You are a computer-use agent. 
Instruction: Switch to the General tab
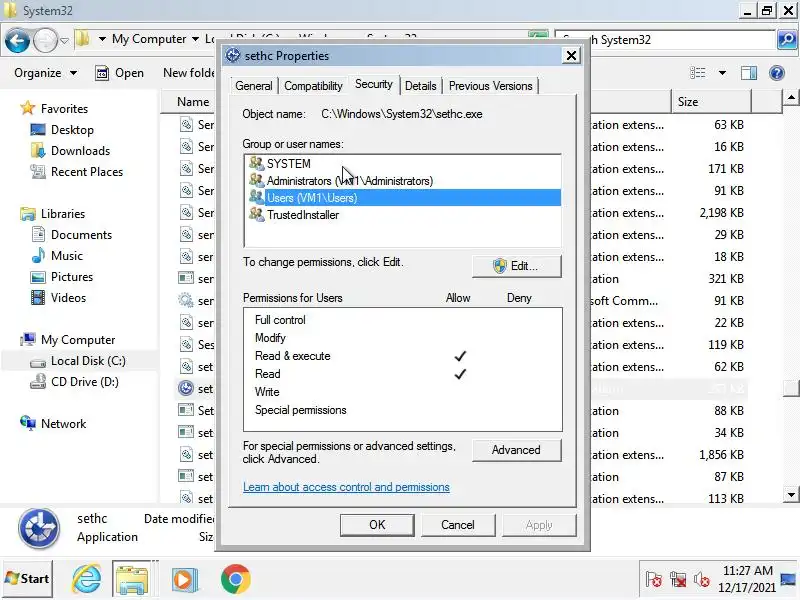254,86
